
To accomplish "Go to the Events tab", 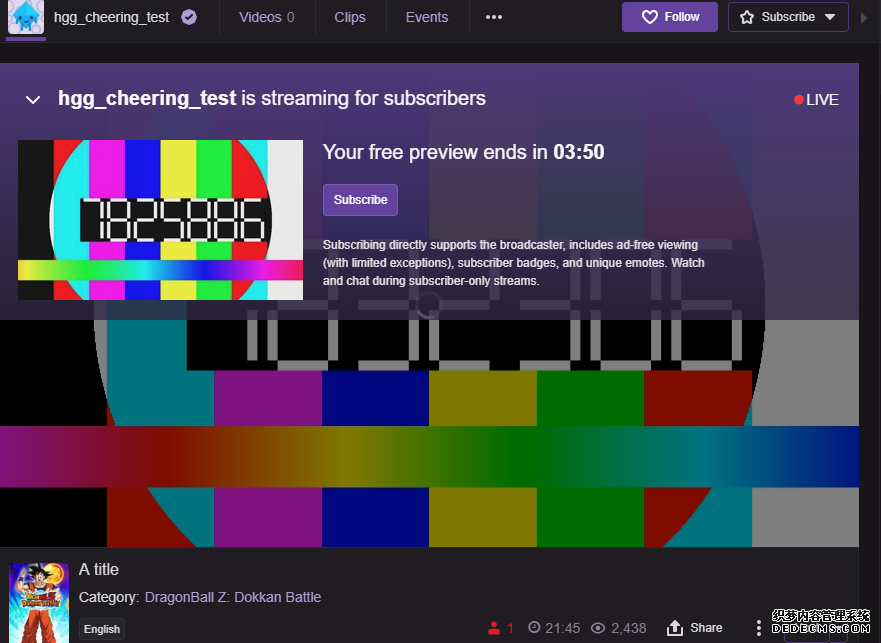I will tap(427, 17).
